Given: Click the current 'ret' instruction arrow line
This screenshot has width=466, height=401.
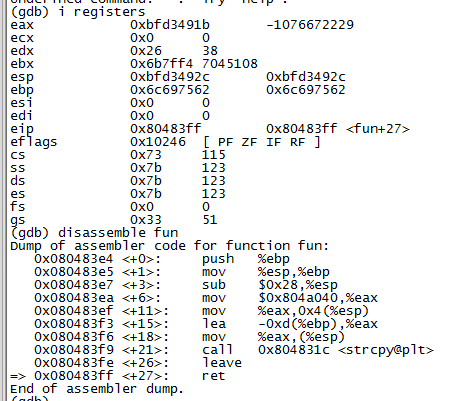Looking at the screenshot, I should tap(118, 376).
